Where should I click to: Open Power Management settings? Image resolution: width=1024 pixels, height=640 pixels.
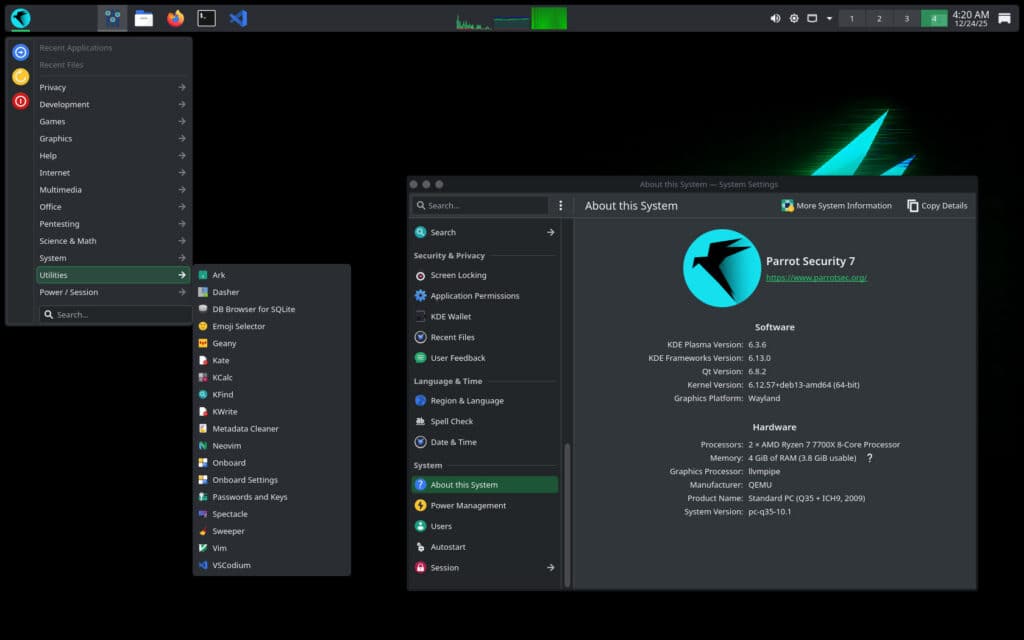(x=467, y=505)
